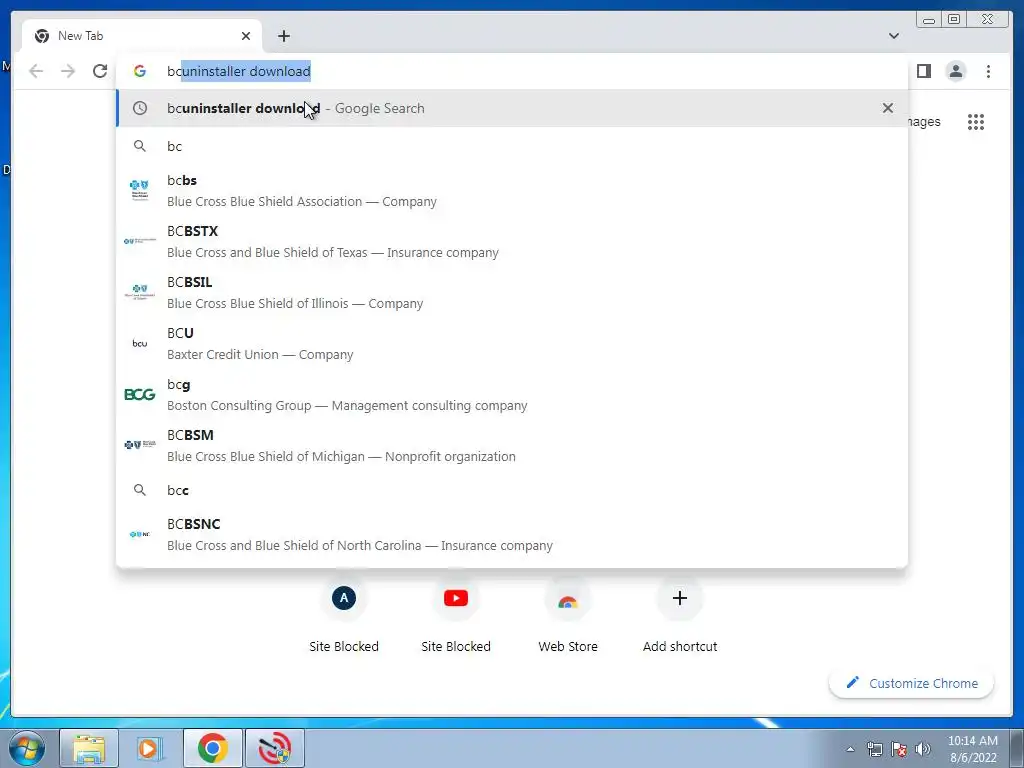Remove bcuninstaller download suggestion
Image resolution: width=1024 pixels, height=768 pixels.
tap(888, 108)
